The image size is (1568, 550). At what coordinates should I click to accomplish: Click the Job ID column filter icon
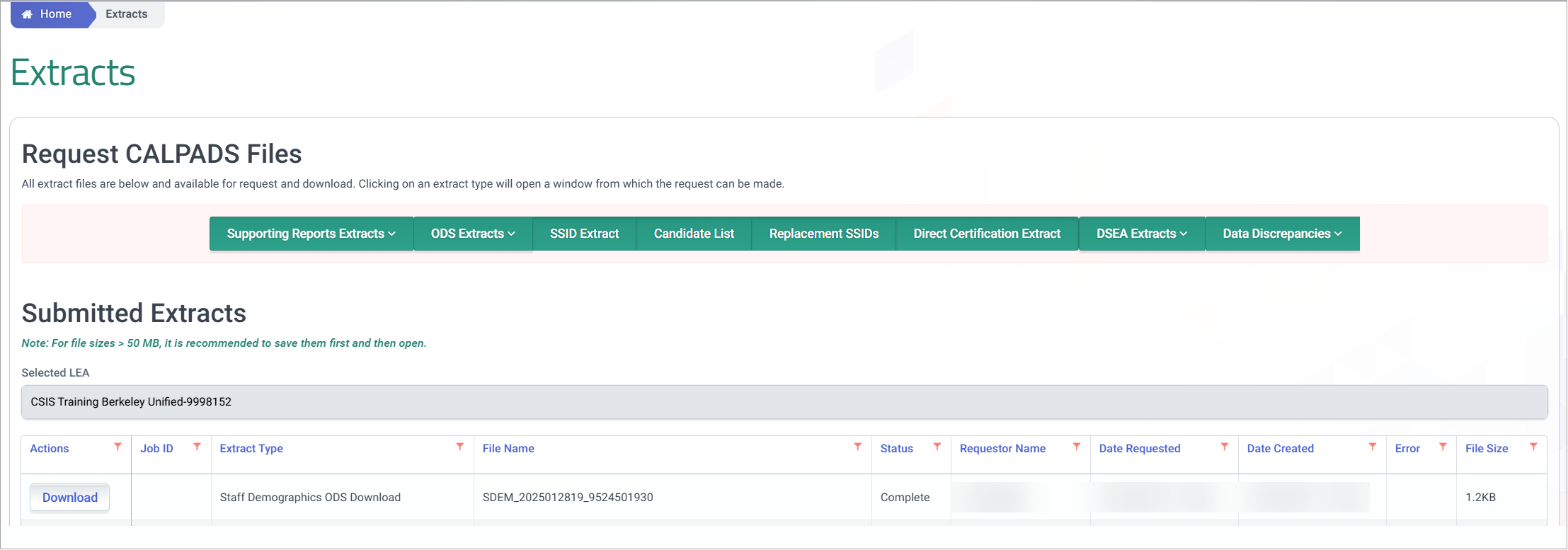pyautogui.click(x=197, y=447)
